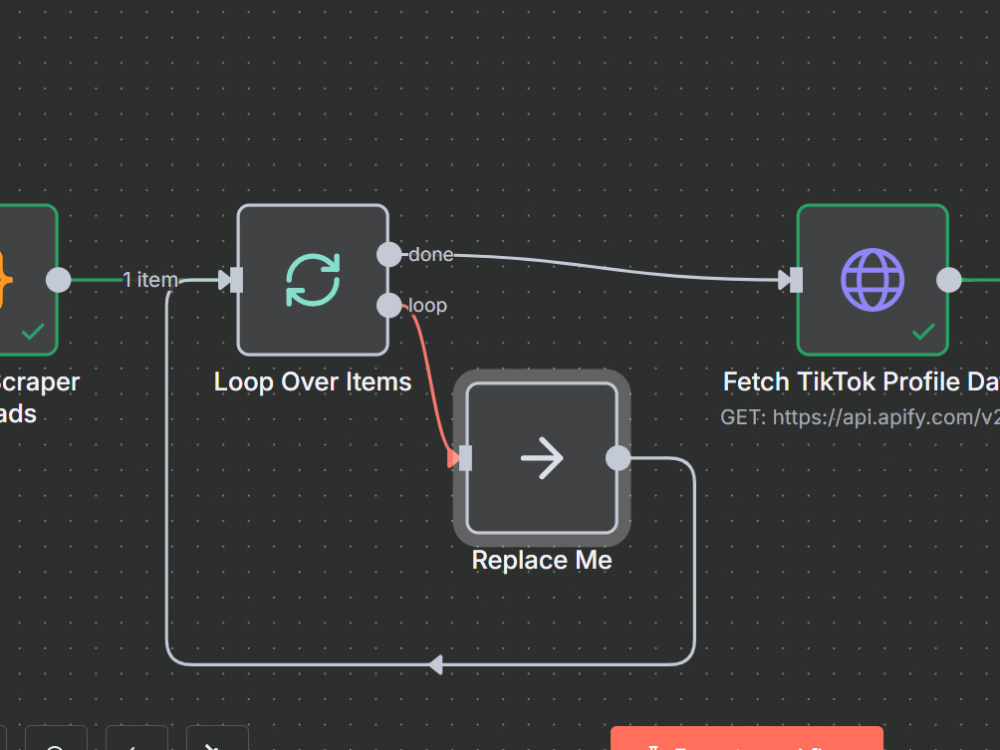1000x750 pixels.
Task: Click the Fetch TikTok node output connector
Action: 949,280
